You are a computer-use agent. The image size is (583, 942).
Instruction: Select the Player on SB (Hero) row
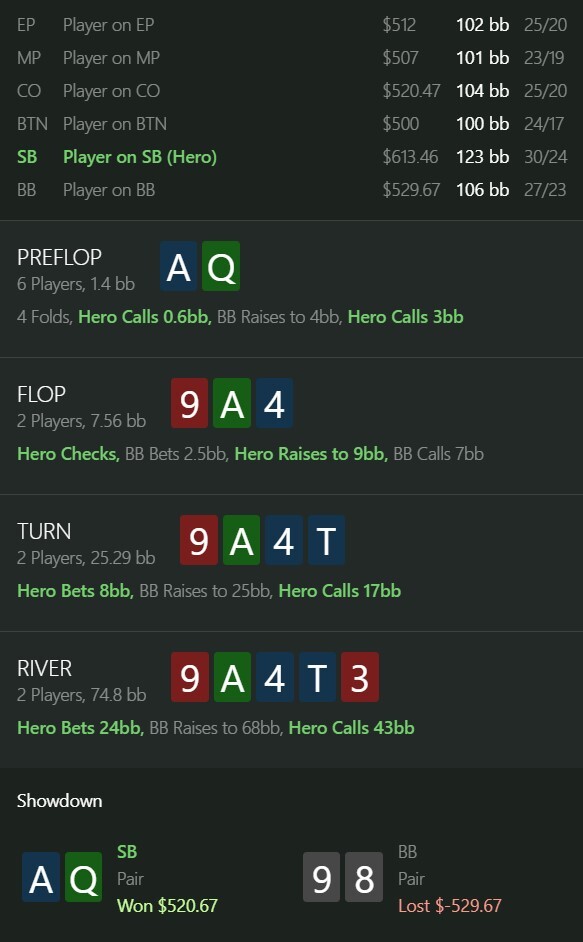pyautogui.click(x=292, y=157)
